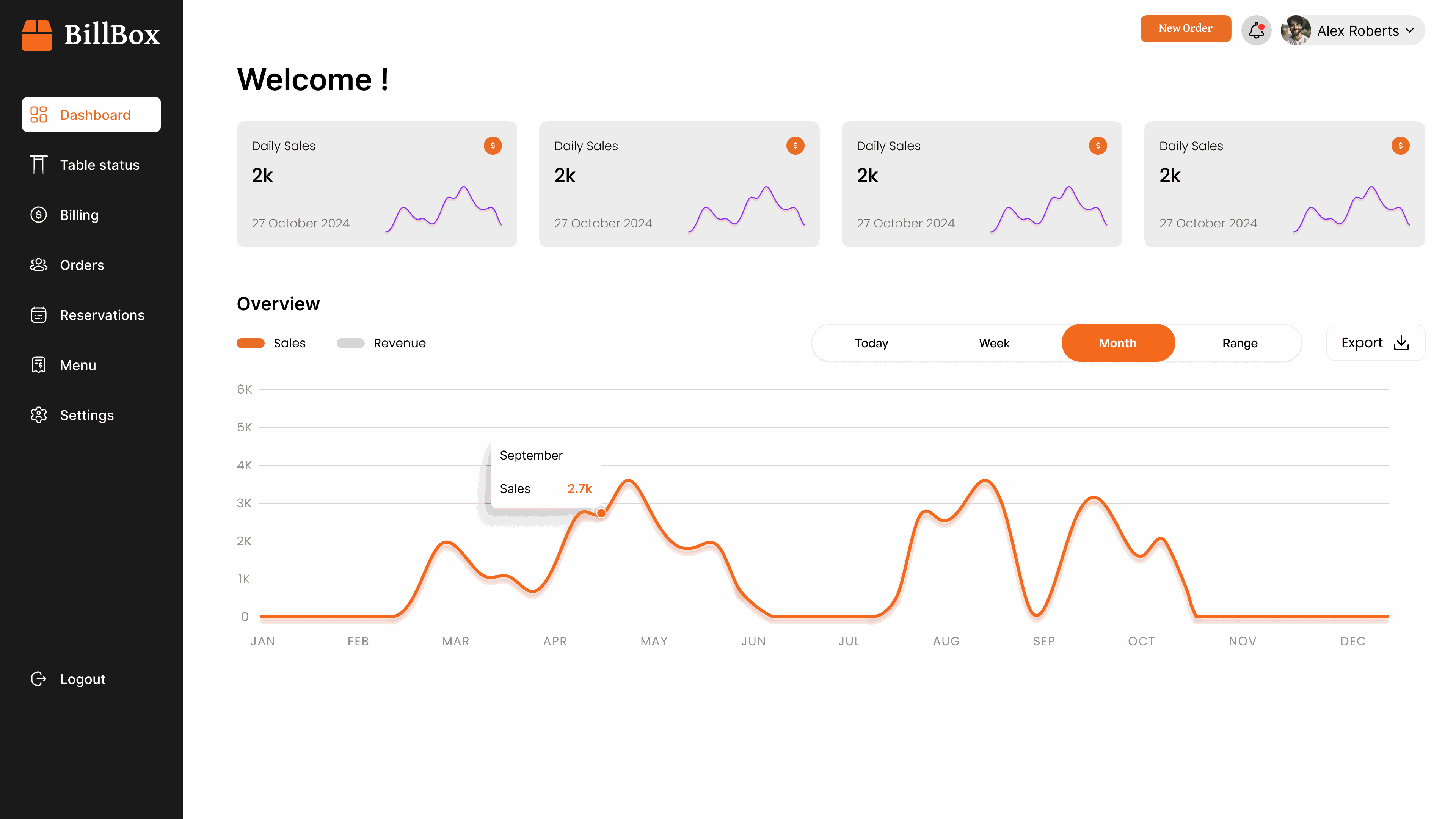Switch the overview to Today
The width and height of the screenshot is (1456, 819).
(x=871, y=343)
